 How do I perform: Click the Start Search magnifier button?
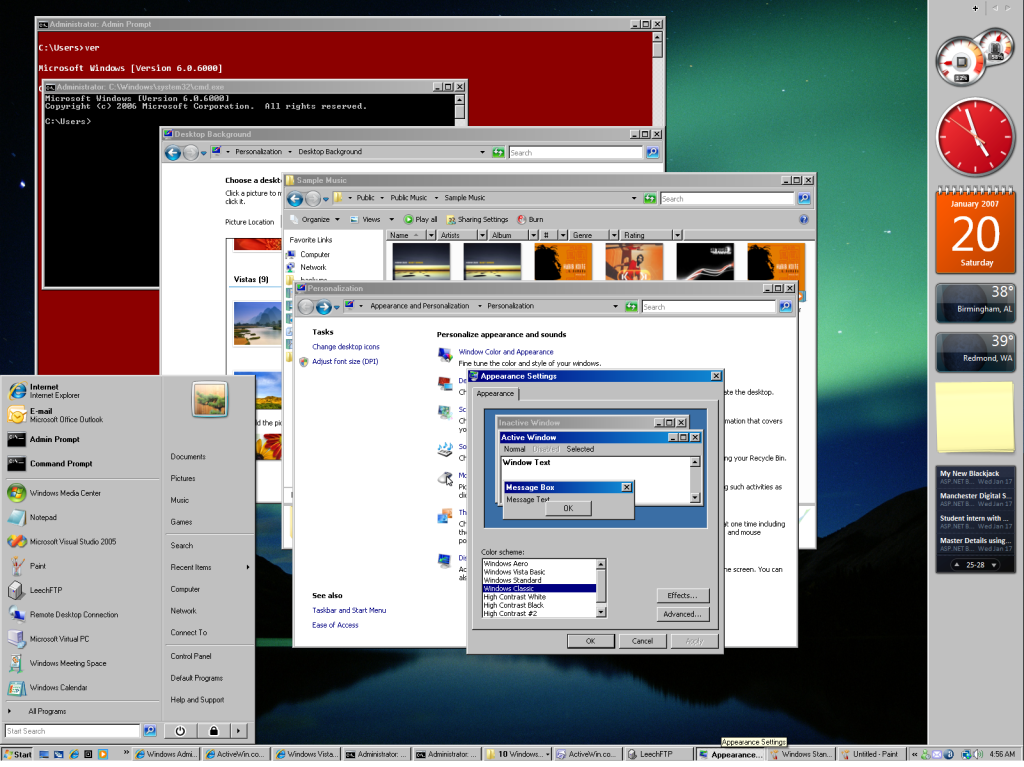[150, 730]
